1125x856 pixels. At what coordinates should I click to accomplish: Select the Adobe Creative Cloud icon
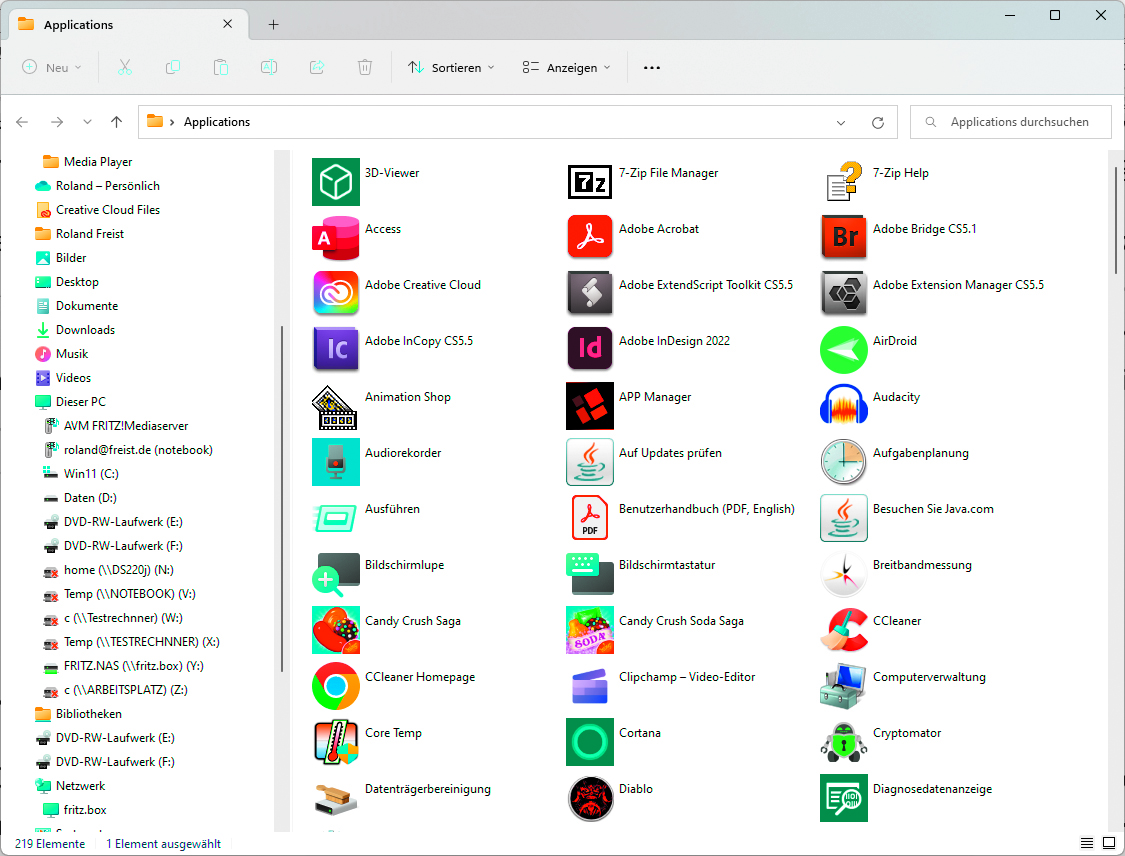click(x=336, y=293)
